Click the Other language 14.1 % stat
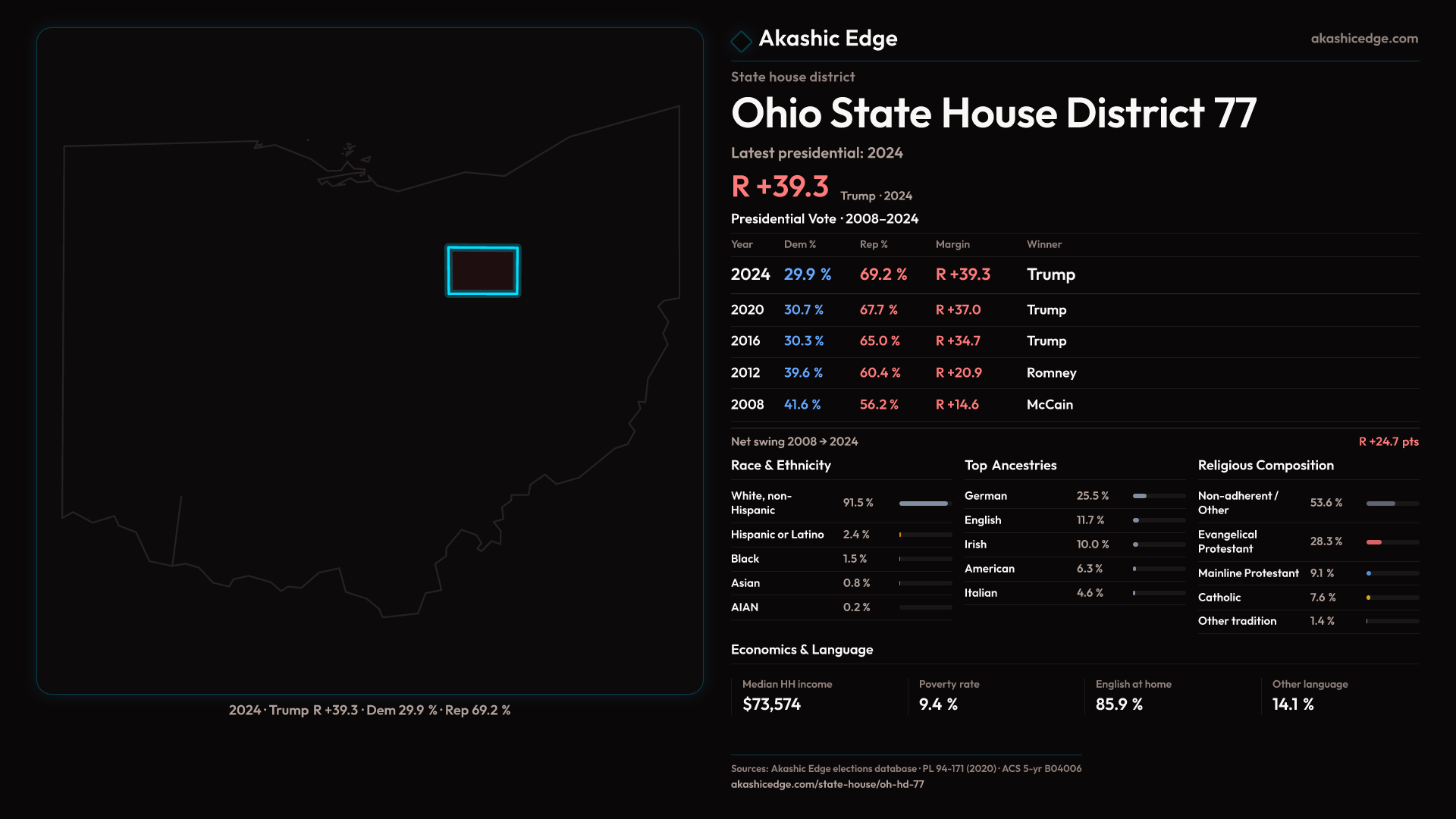 (x=1292, y=704)
